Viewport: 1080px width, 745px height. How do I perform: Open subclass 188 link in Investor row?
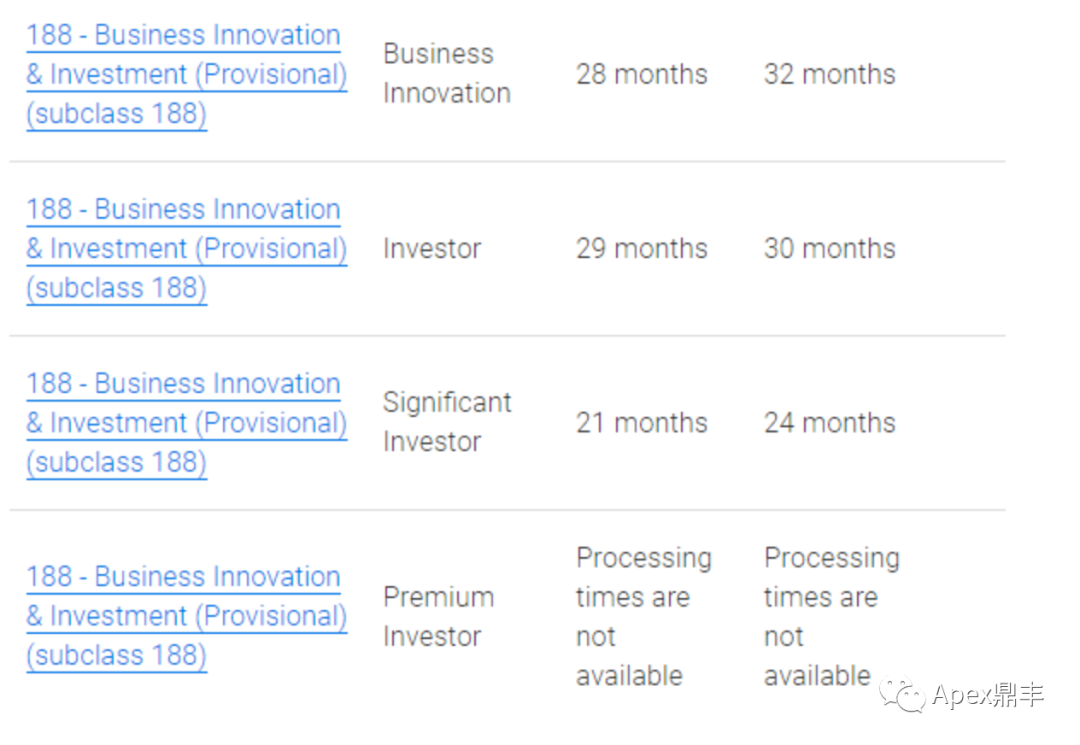click(x=187, y=249)
